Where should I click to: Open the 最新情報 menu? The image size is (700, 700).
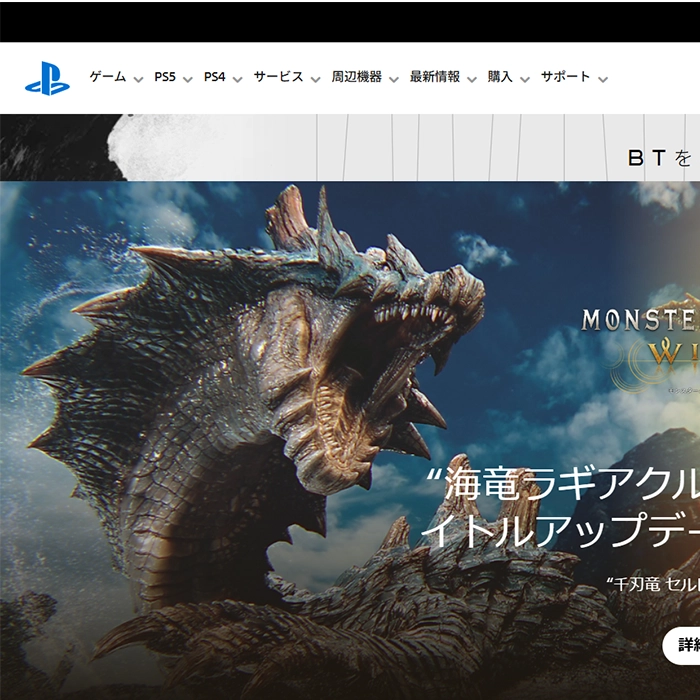pos(435,77)
